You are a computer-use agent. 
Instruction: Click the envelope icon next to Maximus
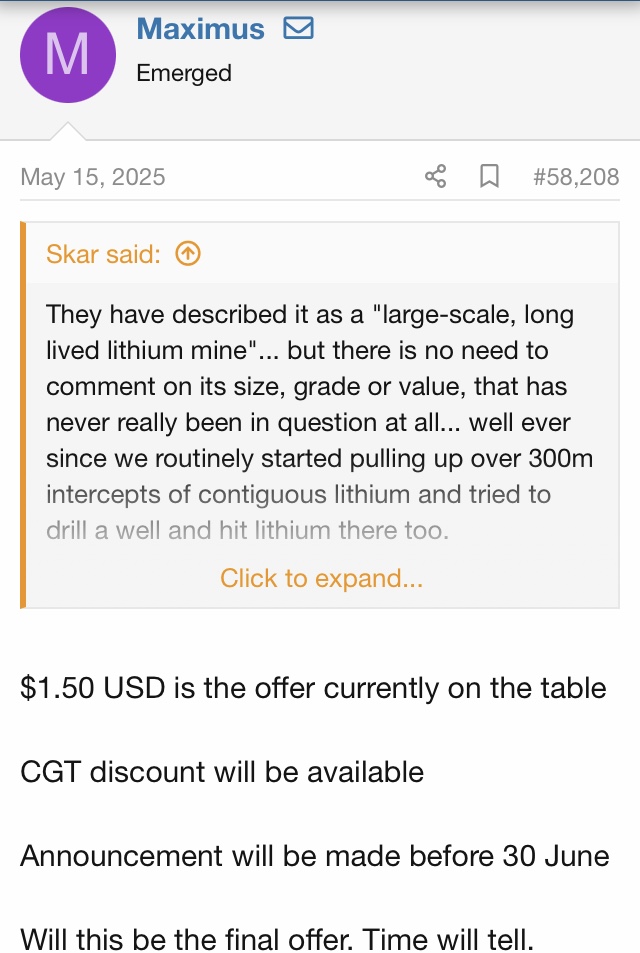[x=298, y=29]
